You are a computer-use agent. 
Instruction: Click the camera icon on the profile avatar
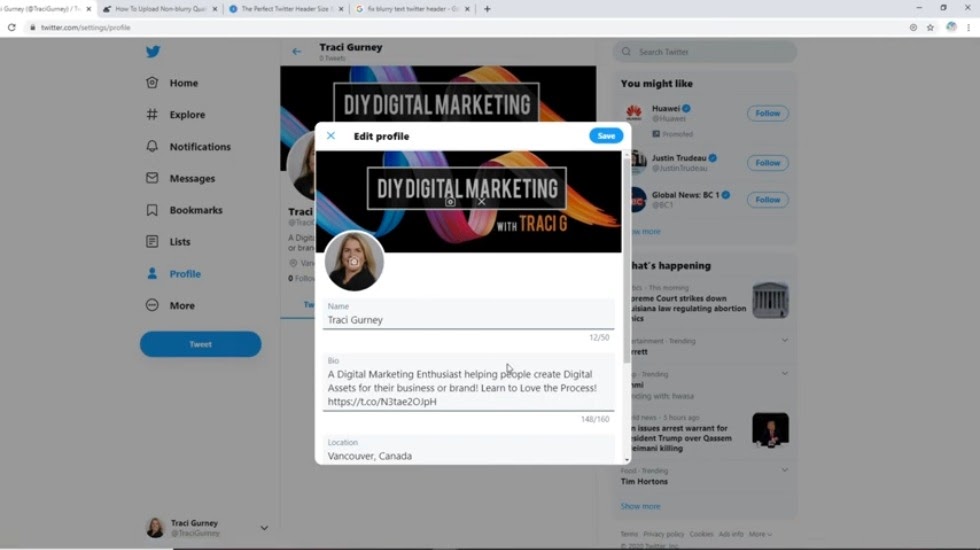[x=354, y=261]
